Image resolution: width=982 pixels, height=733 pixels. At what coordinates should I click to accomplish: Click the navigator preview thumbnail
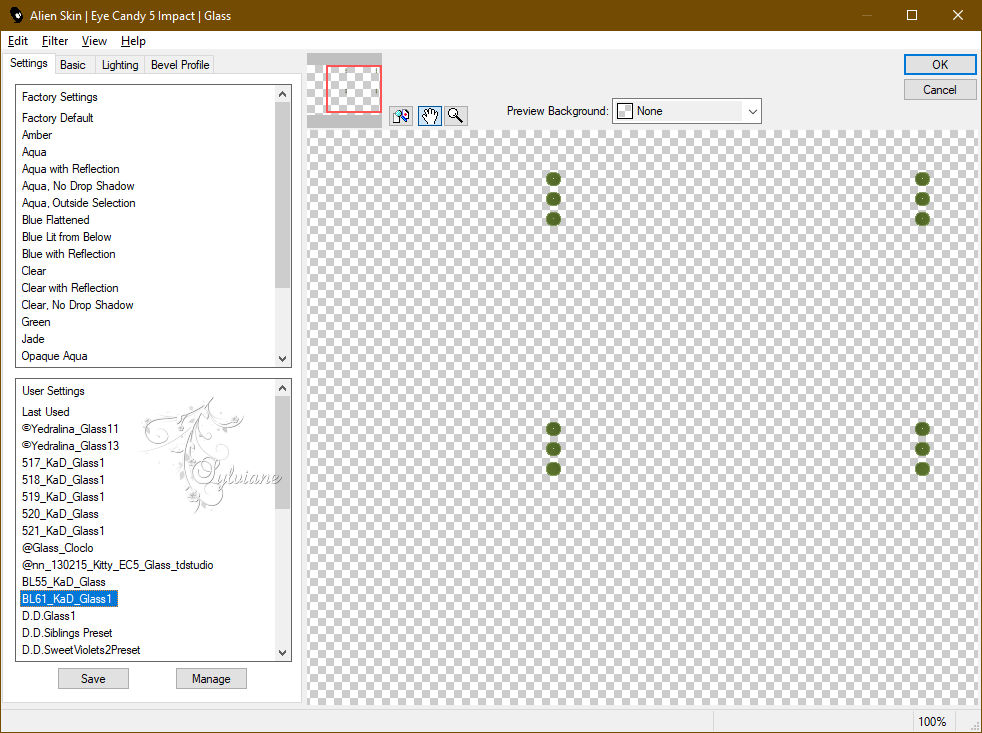[x=344, y=90]
